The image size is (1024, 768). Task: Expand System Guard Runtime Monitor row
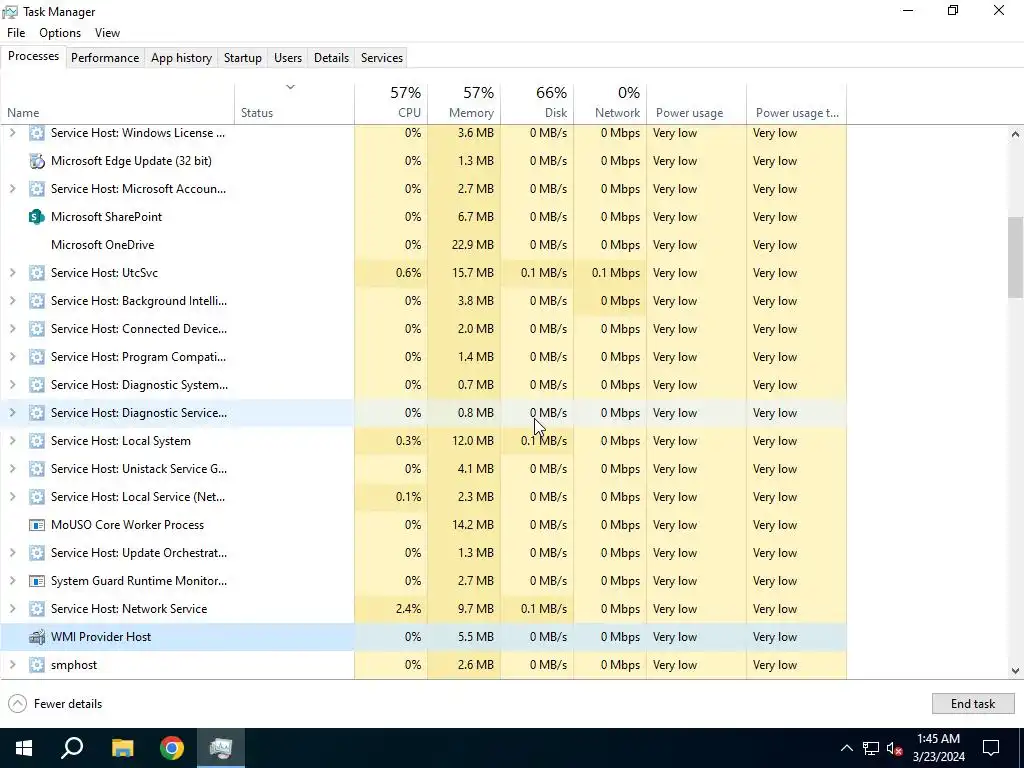(x=12, y=581)
